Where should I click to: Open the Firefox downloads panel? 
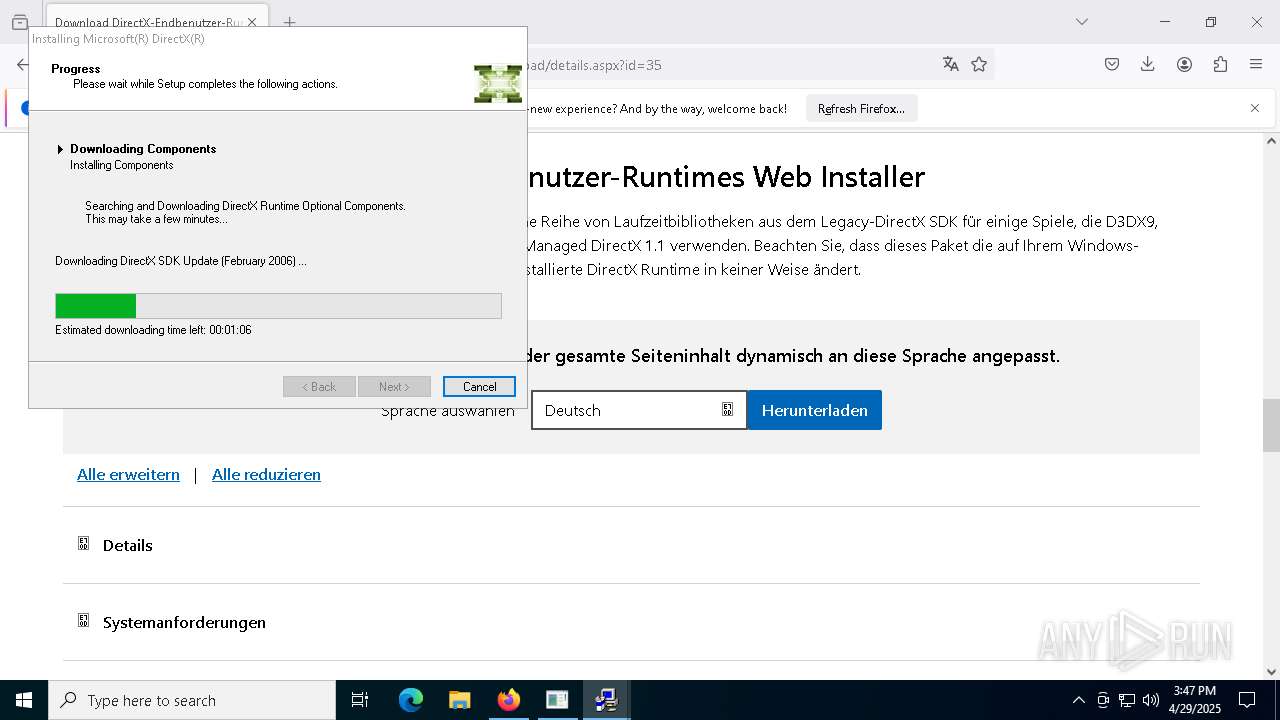pyautogui.click(x=1148, y=64)
